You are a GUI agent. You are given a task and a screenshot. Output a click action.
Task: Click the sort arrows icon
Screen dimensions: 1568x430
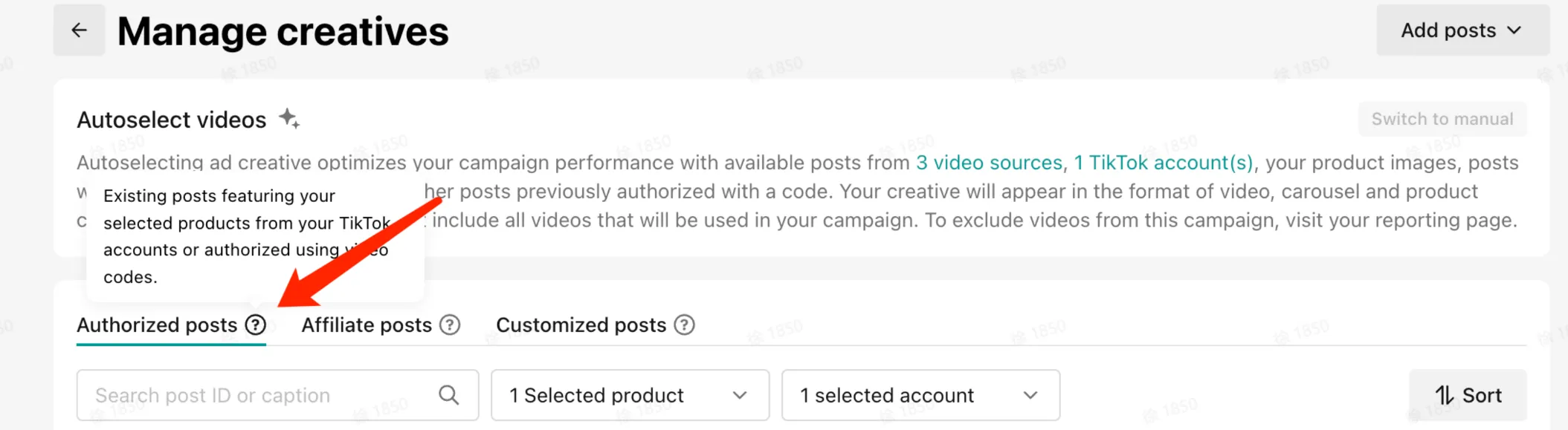(x=1444, y=395)
